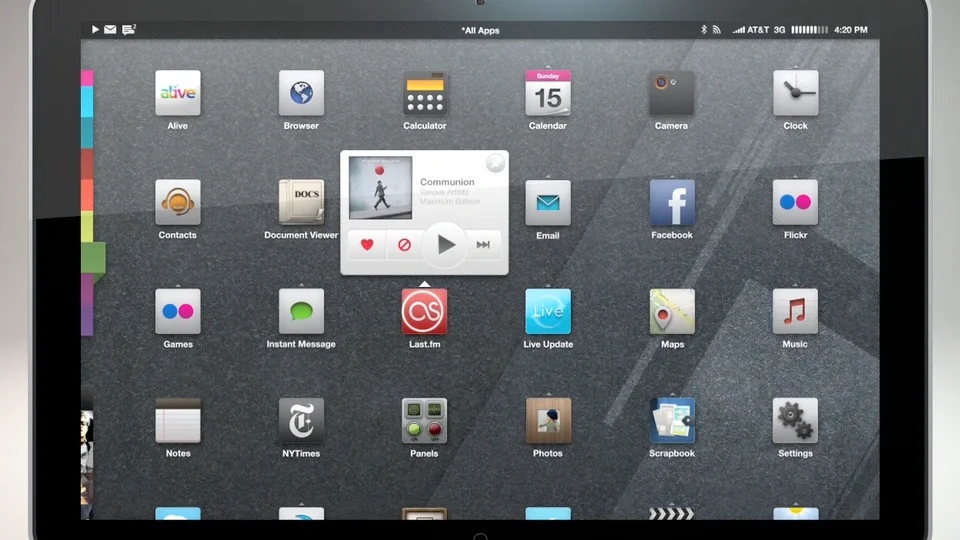Select the orange tab on left edge
This screenshot has width=960, height=540.
point(87,195)
